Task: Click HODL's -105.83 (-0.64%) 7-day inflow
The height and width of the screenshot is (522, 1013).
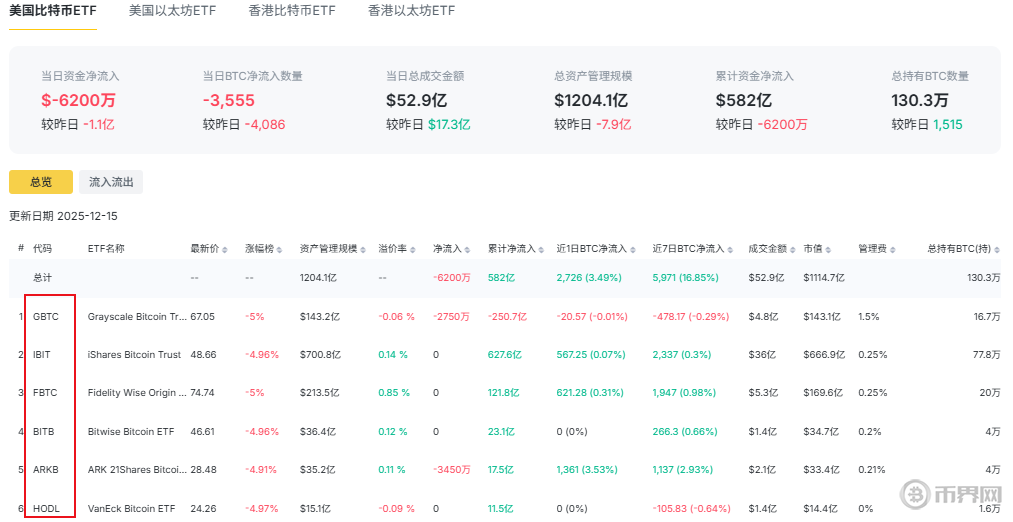Action: click(691, 508)
